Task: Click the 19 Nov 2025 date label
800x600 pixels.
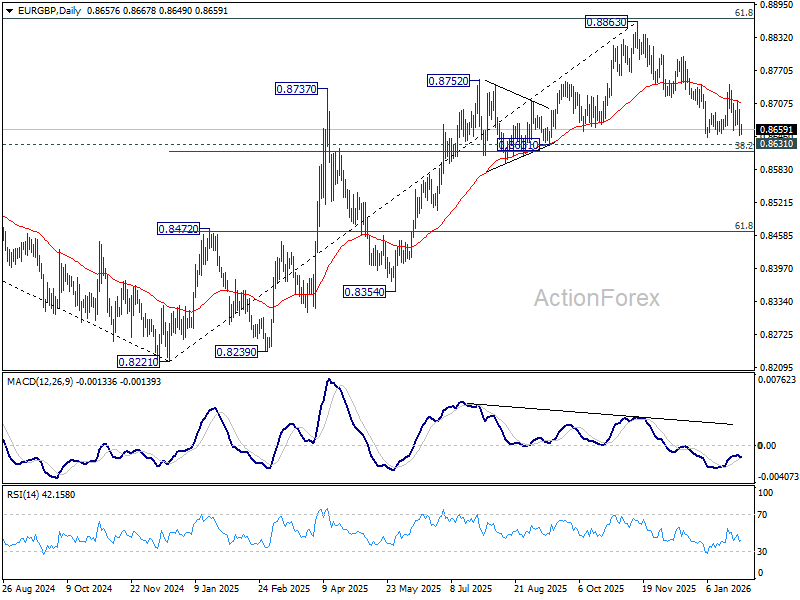Action: [x=669, y=588]
